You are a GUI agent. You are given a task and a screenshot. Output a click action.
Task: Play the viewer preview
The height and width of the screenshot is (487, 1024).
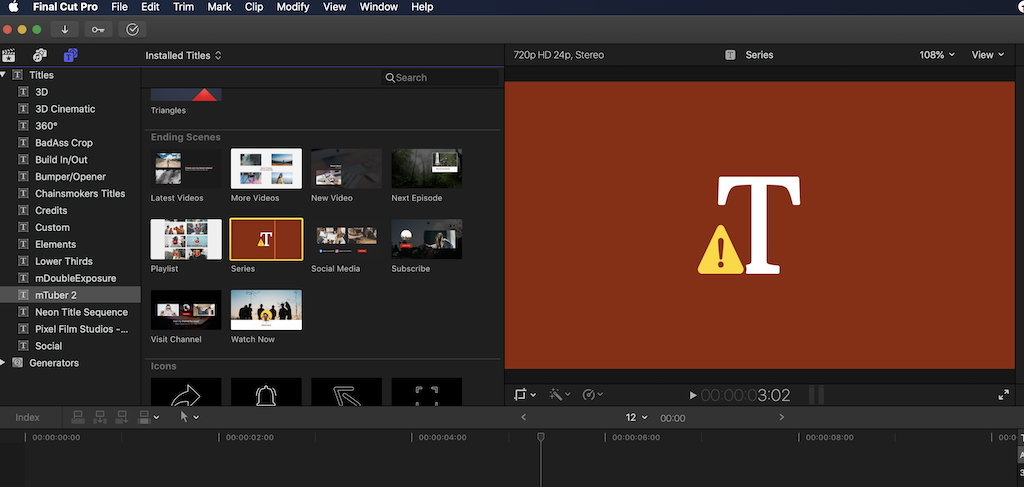tap(693, 395)
